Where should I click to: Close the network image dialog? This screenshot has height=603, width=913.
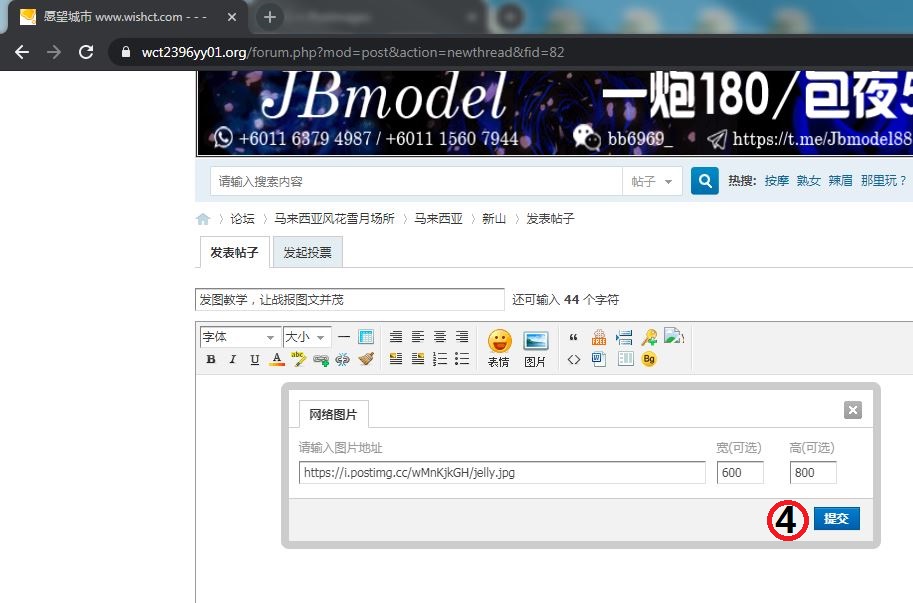(853, 410)
